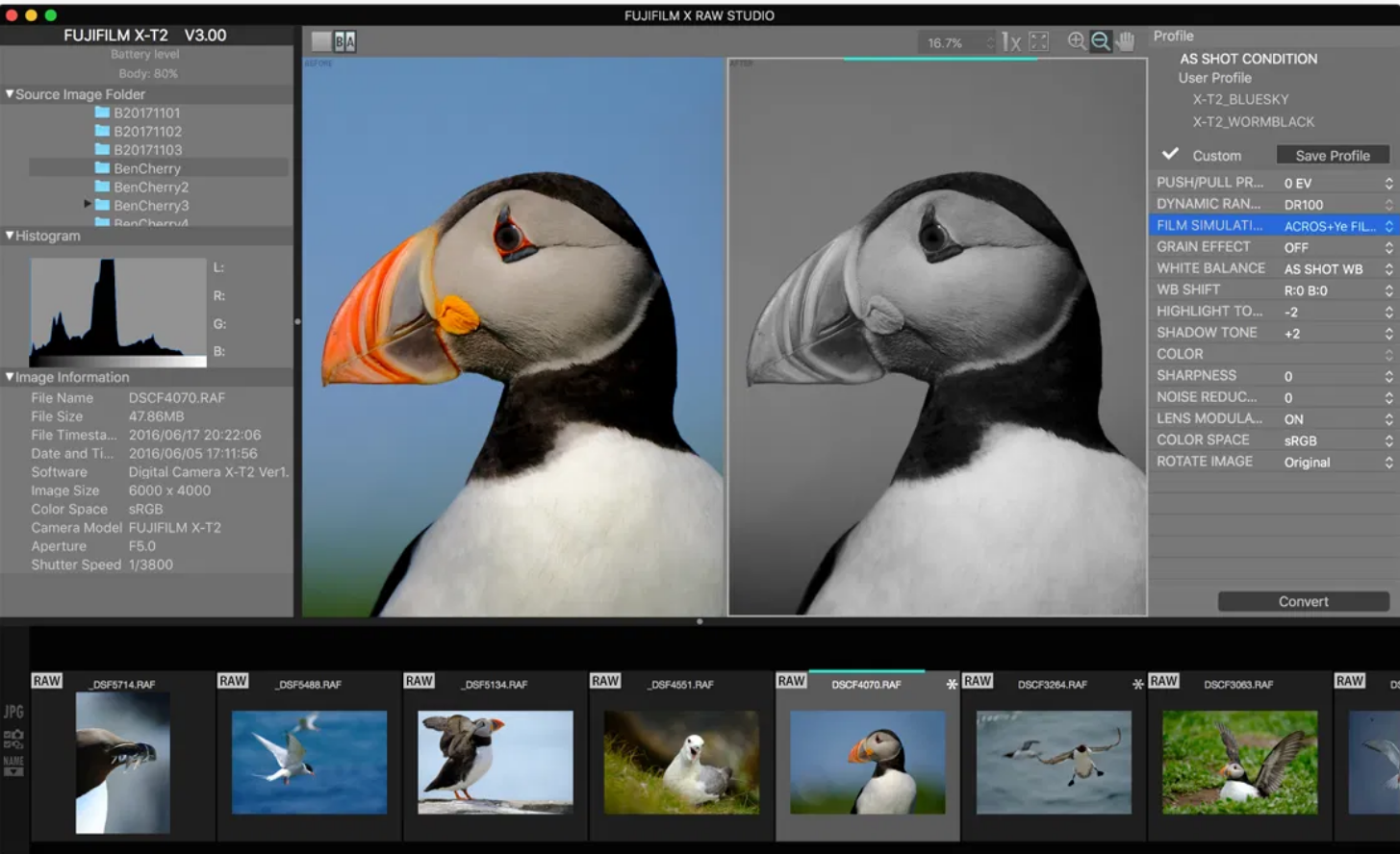Click the JPG display icon beside the filmstrip
The width and height of the screenshot is (1400, 854).
click(13, 711)
